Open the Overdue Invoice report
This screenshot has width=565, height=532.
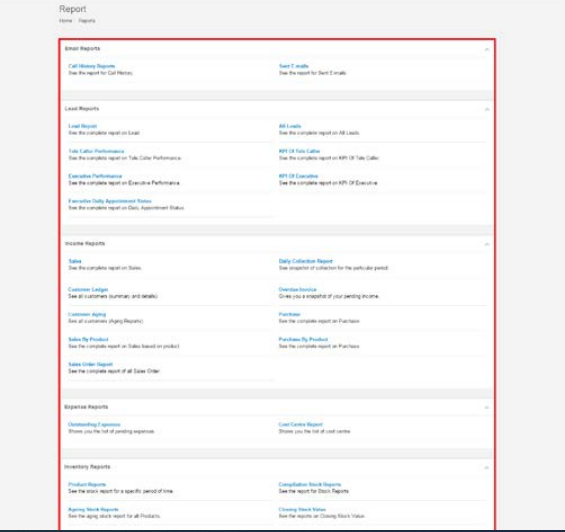[x=297, y=289]
